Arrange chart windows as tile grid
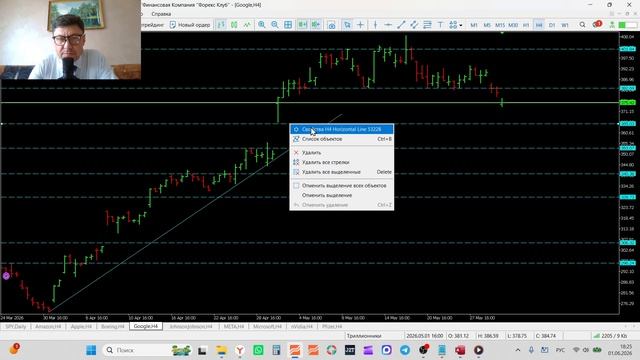Viewport: 640px width, 360px height. (x=288, y=25)
